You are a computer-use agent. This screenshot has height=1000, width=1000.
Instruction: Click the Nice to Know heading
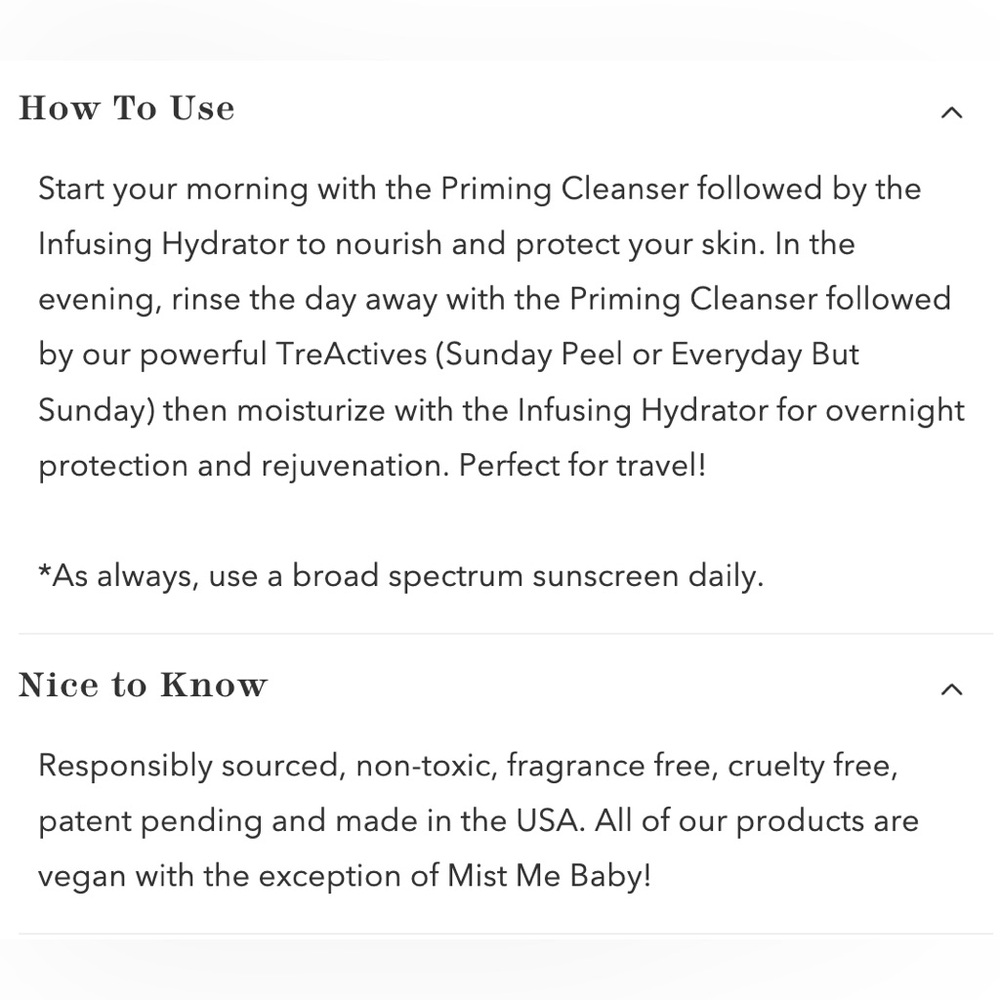pyautogui.click(x=143, y=684)
